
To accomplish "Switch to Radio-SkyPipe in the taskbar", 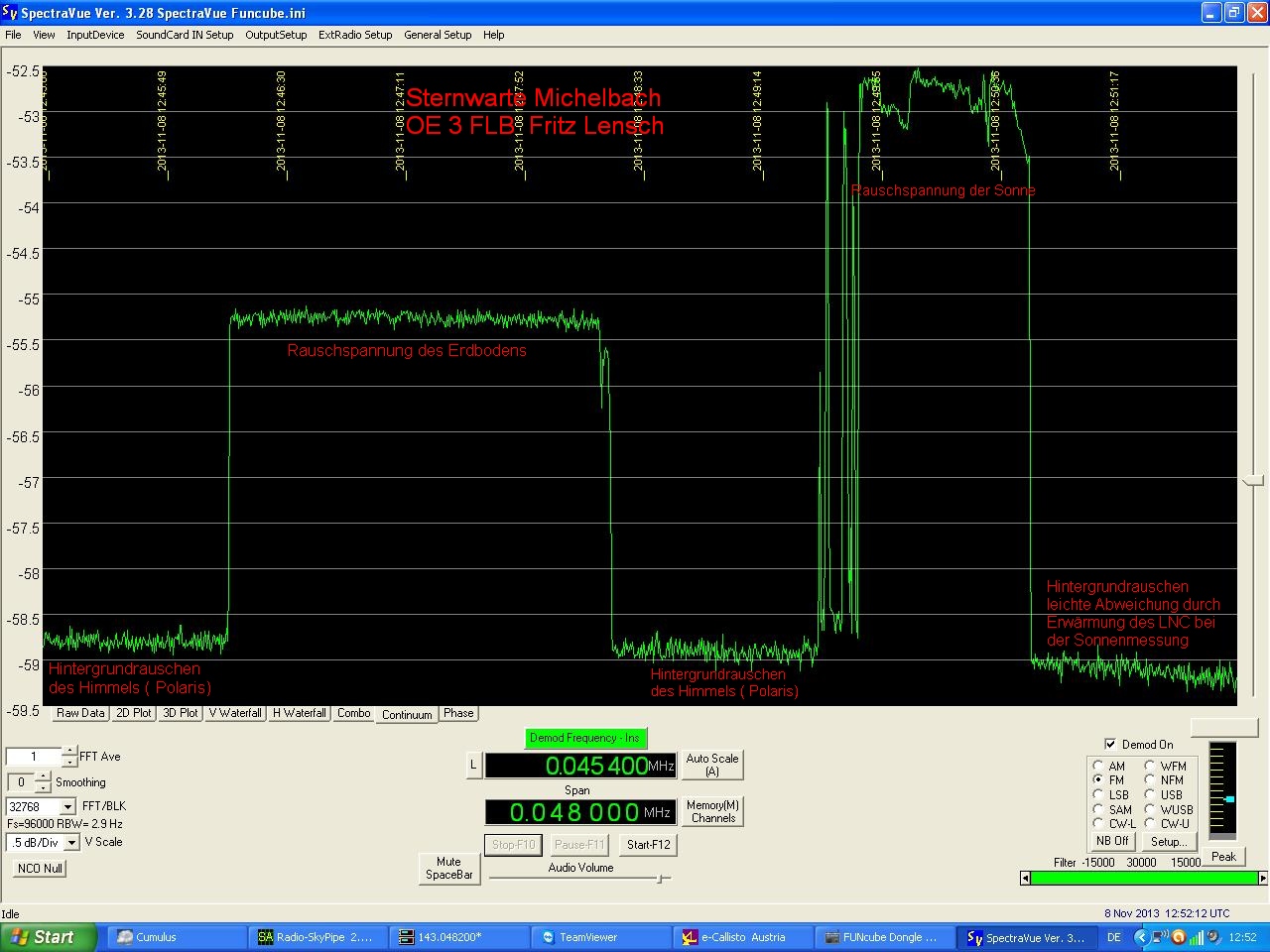I will [317, 937].
